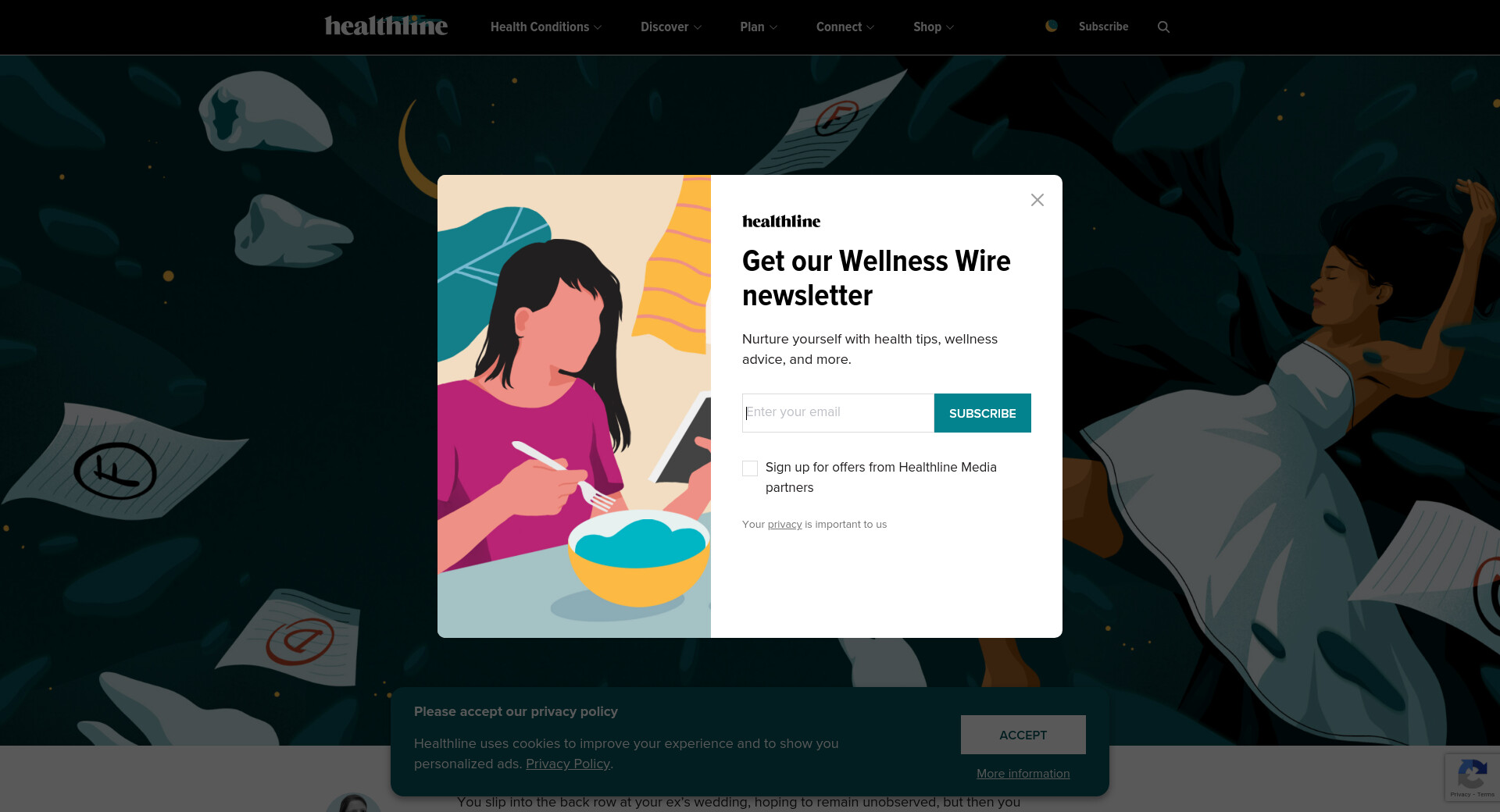
Task: Click the Healthline logo in header
Action: coord(386,27)
